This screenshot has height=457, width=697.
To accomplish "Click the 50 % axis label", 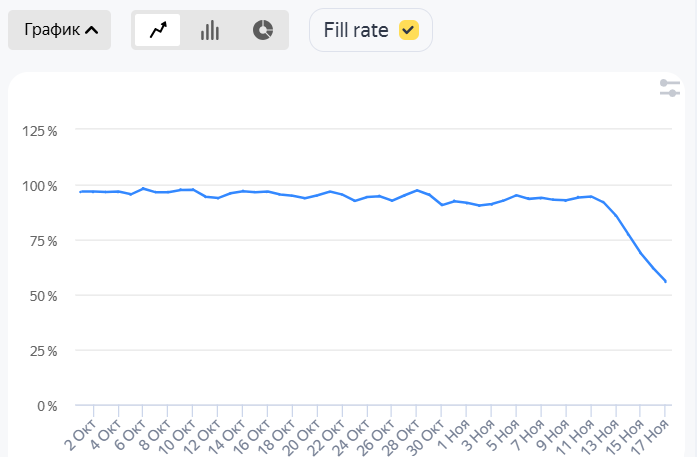I will [44, 296].
